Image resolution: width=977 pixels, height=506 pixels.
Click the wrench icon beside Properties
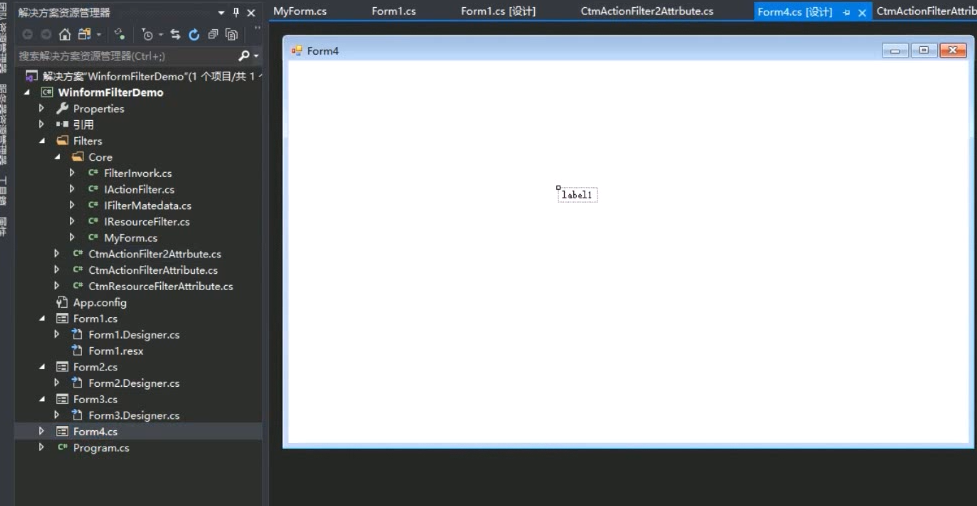tap(62, 108)
